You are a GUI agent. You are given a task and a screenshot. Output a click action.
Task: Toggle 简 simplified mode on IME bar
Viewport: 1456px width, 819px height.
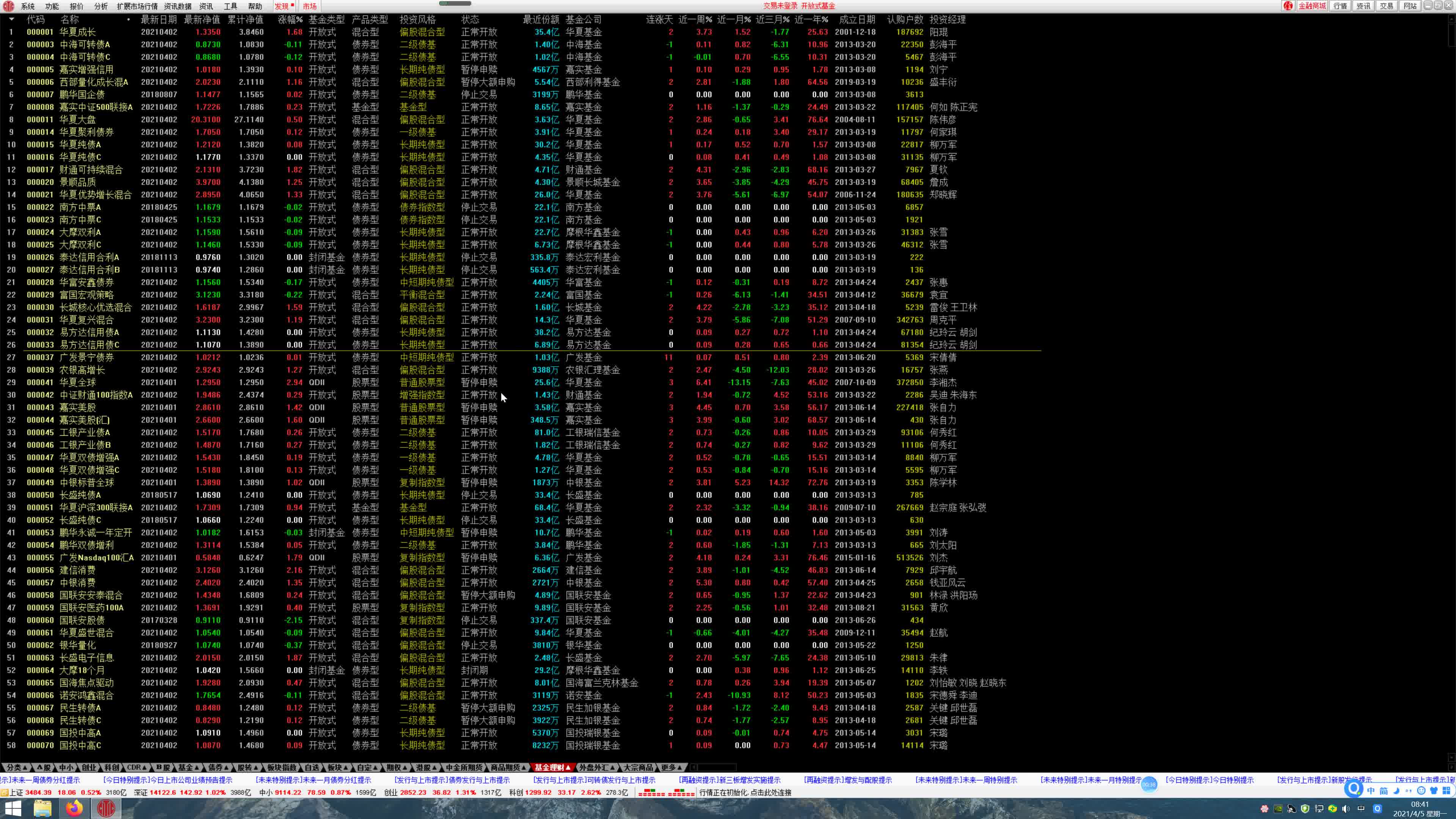pyautogui.click(x=1384, y=791)
